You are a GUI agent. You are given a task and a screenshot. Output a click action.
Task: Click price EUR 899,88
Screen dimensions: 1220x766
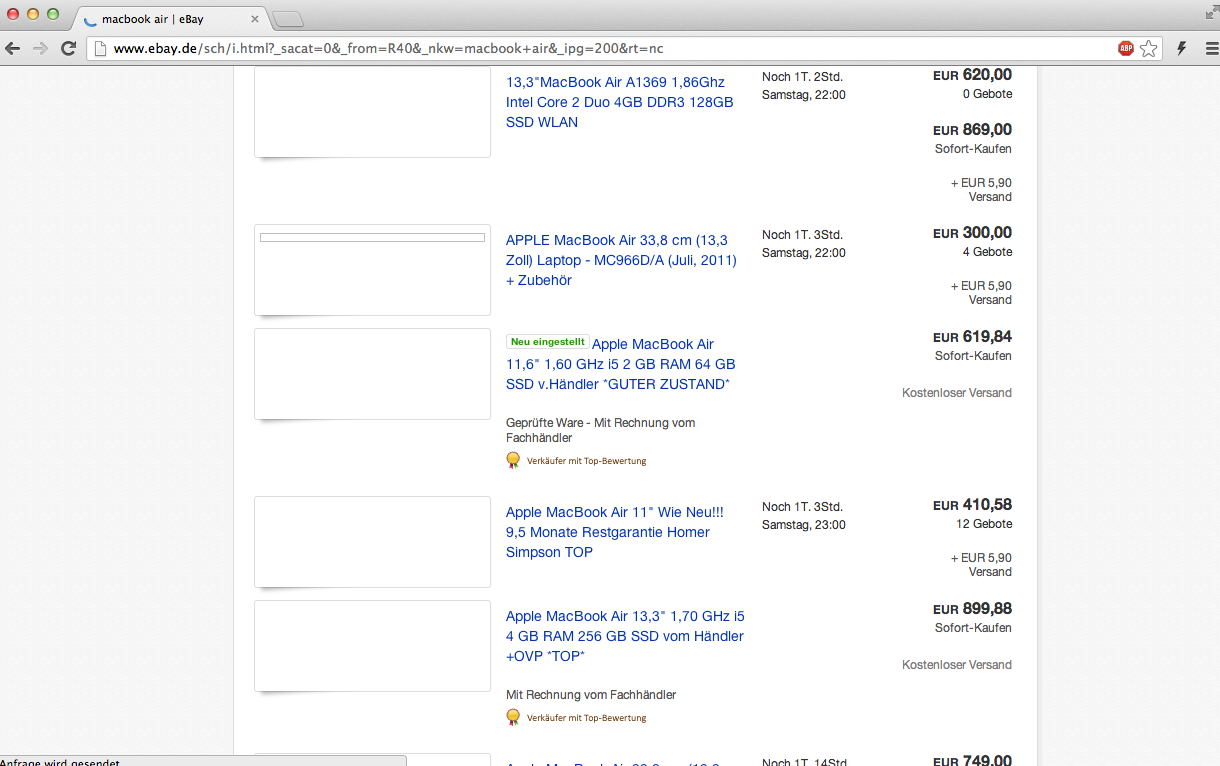coord(972,609)
